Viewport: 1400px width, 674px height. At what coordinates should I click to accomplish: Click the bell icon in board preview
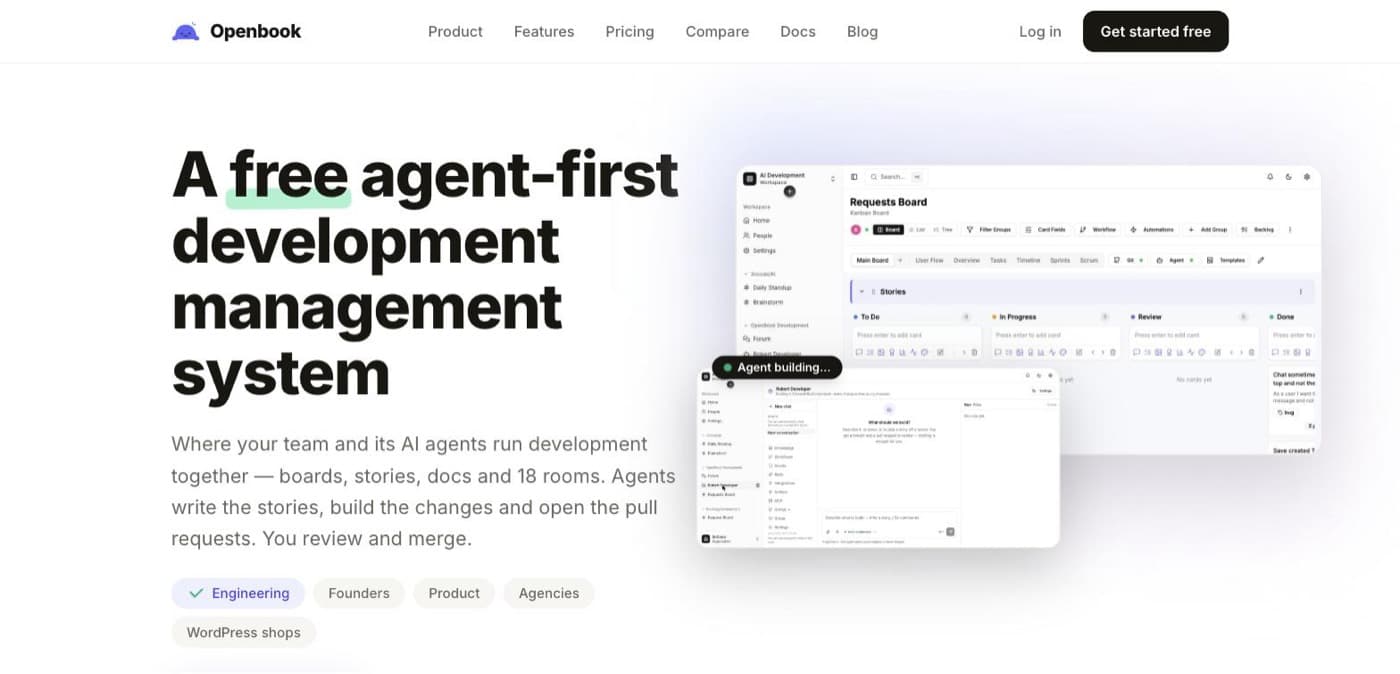coord(1270,177)
